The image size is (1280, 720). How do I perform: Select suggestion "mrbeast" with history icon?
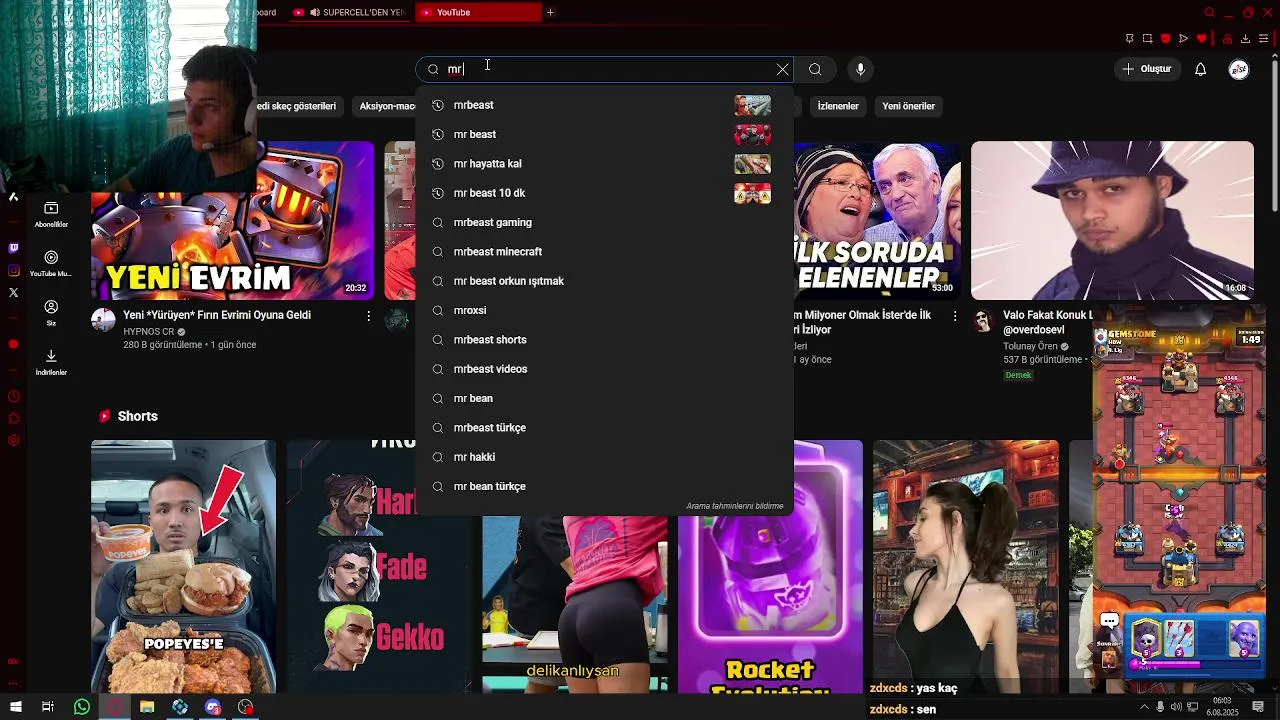click(604, 105)
